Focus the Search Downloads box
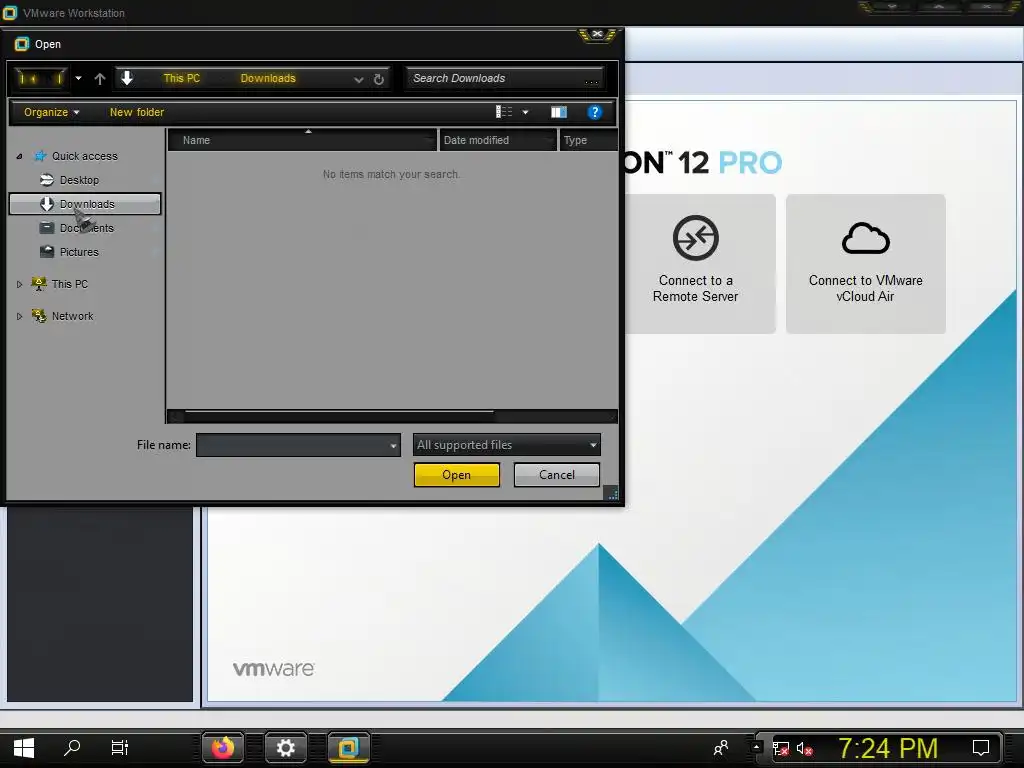The image size is (1024, 768). pos(504,78)
